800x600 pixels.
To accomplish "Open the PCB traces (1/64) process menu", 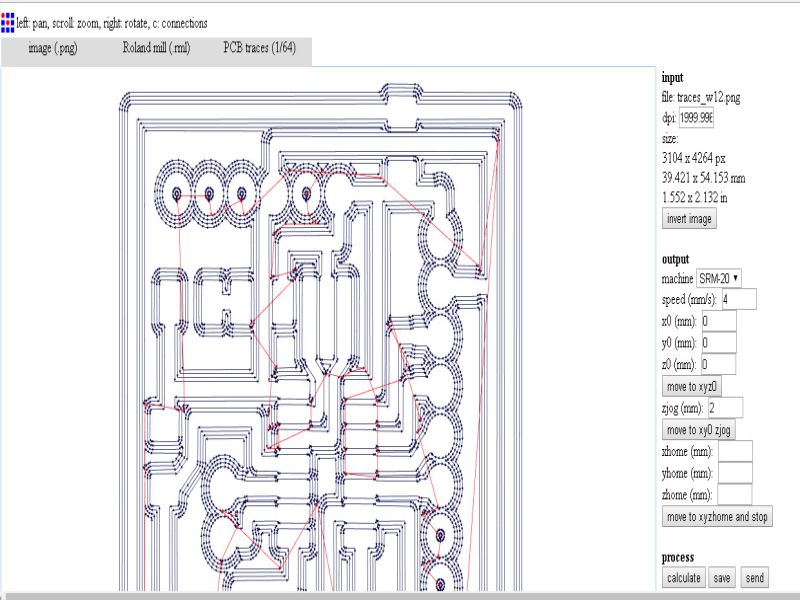I will coord(260,48).
